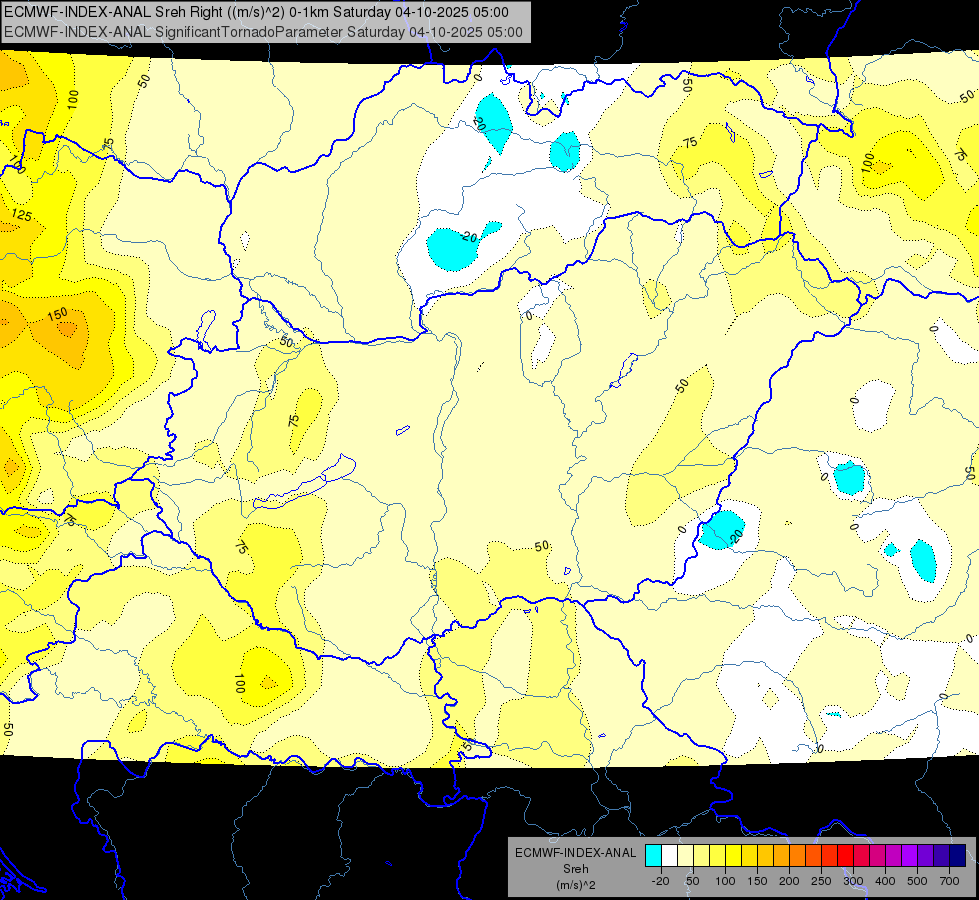Viewport: 979px width, 900px height.
Task: Click the '700' tick value on the legend scale
Action: tap(949, 881)
